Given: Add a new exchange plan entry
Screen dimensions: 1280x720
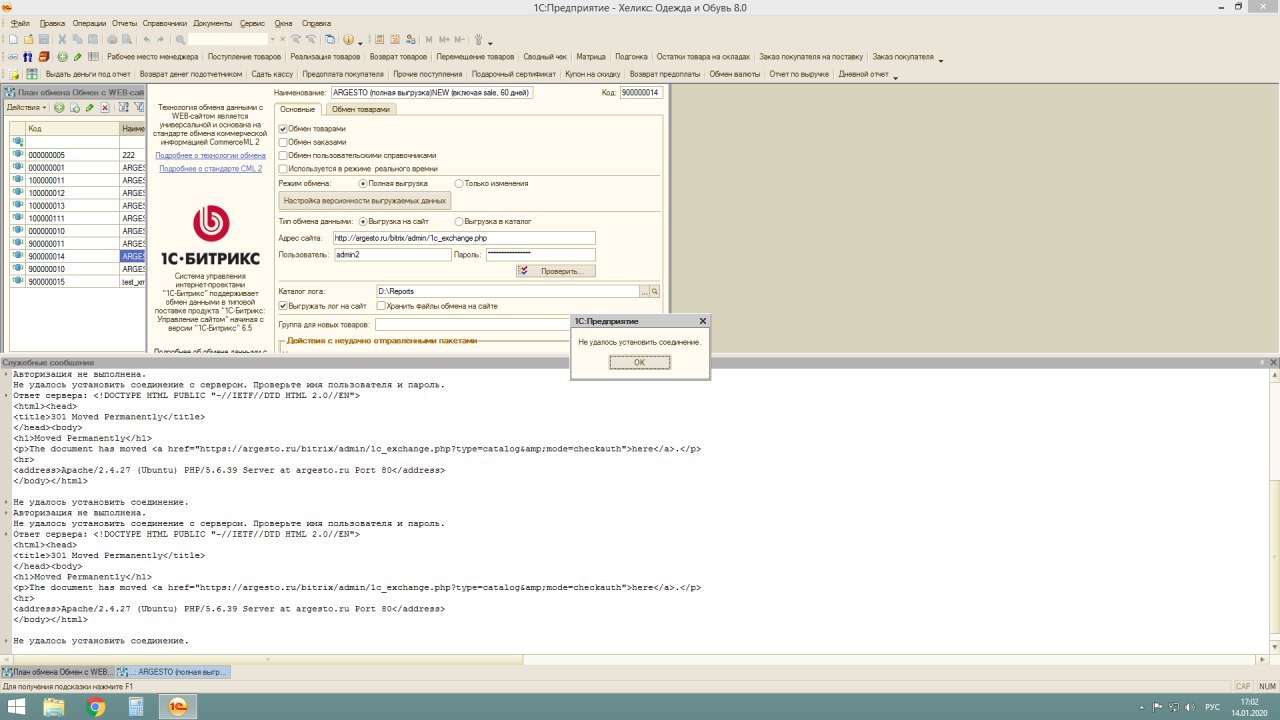Looking at the screenshot, I should click(59, 107).
